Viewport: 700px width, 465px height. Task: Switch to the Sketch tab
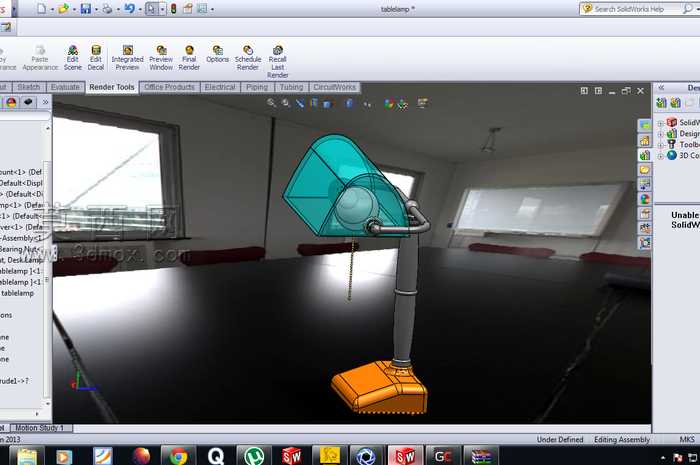[29, 87]
